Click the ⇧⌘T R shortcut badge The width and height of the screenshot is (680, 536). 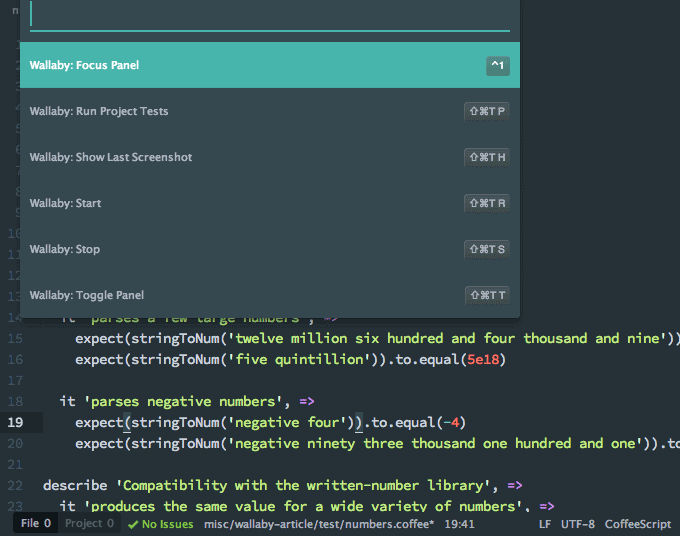pyautogui.click(x=487, y=203)
